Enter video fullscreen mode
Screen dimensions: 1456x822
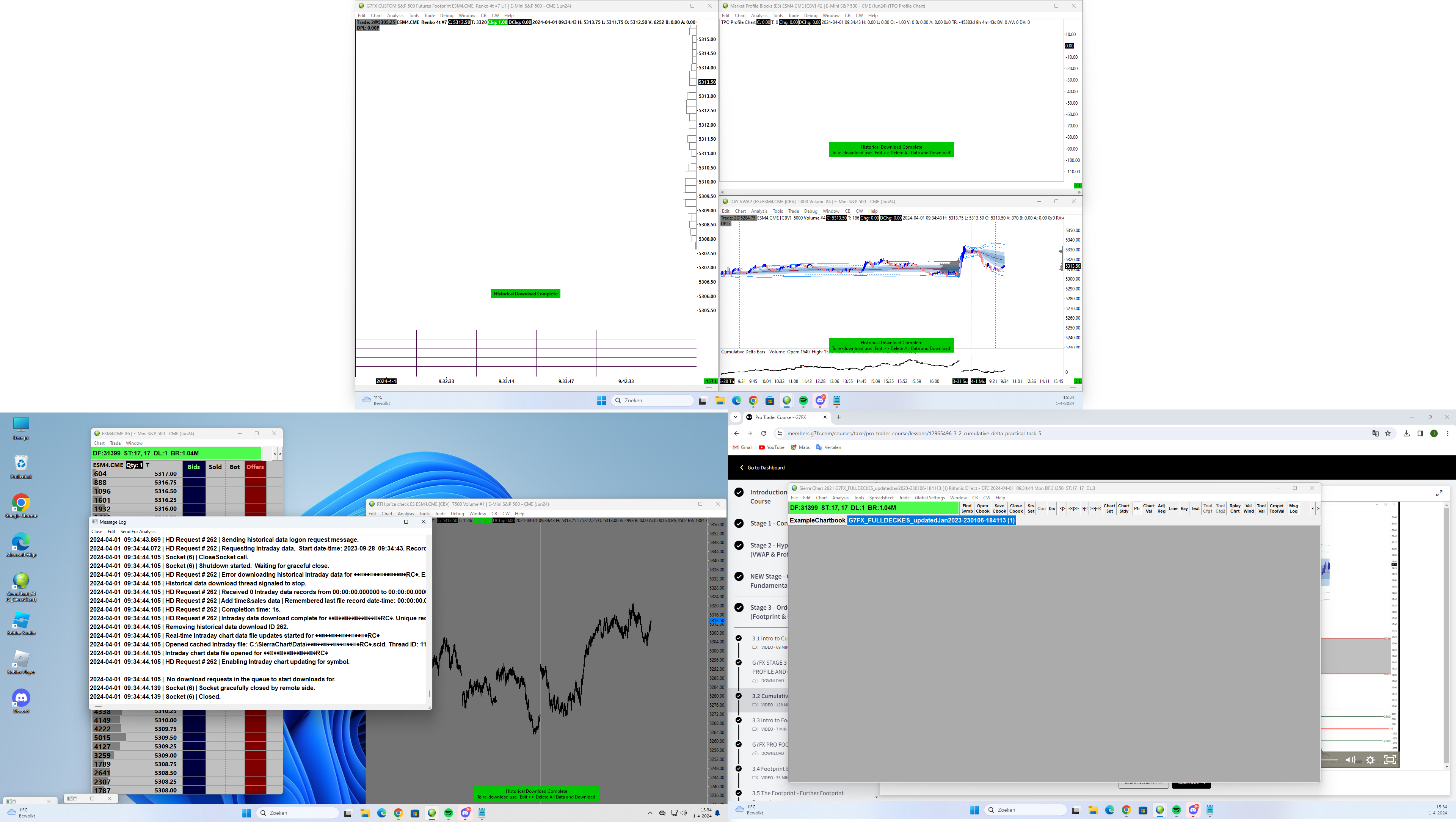click(1390, 760)
